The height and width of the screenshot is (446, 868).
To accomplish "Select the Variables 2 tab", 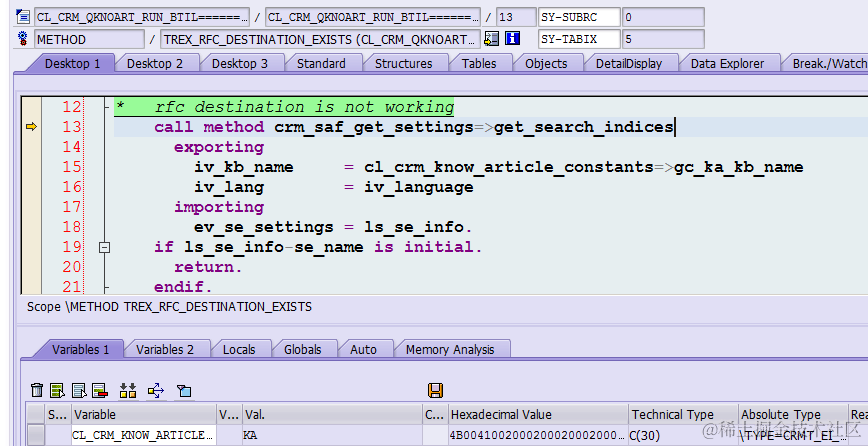I will 165,349.
